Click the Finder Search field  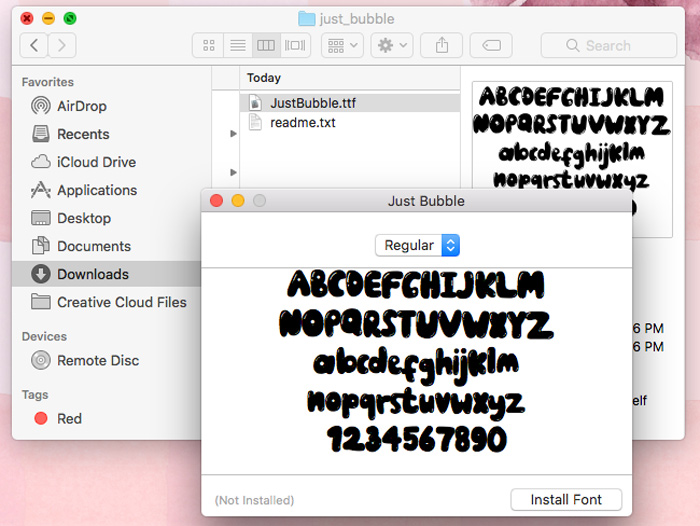coord(609,45)
